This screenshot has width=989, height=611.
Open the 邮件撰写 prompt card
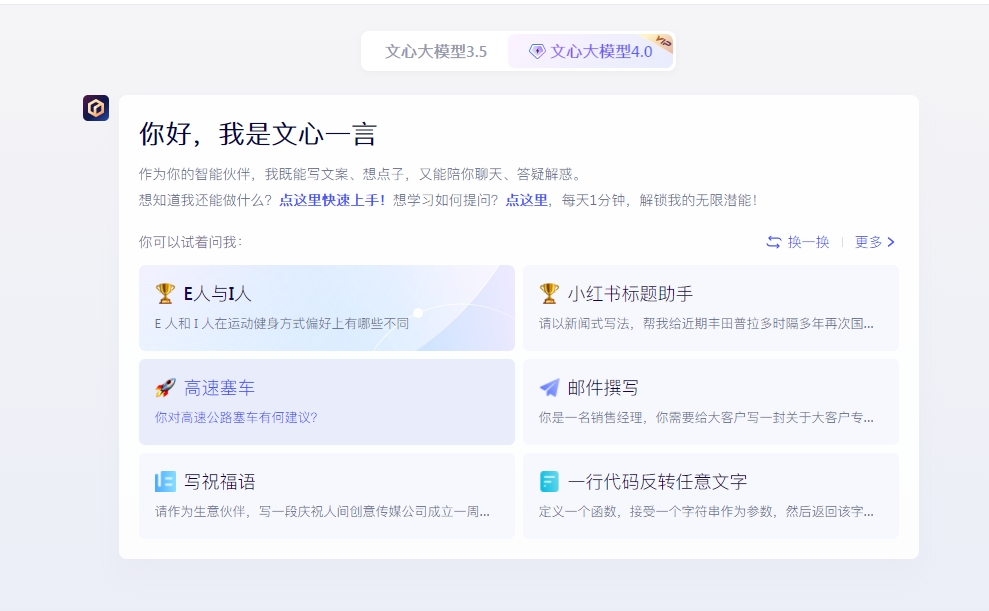[x=710, y=401]
